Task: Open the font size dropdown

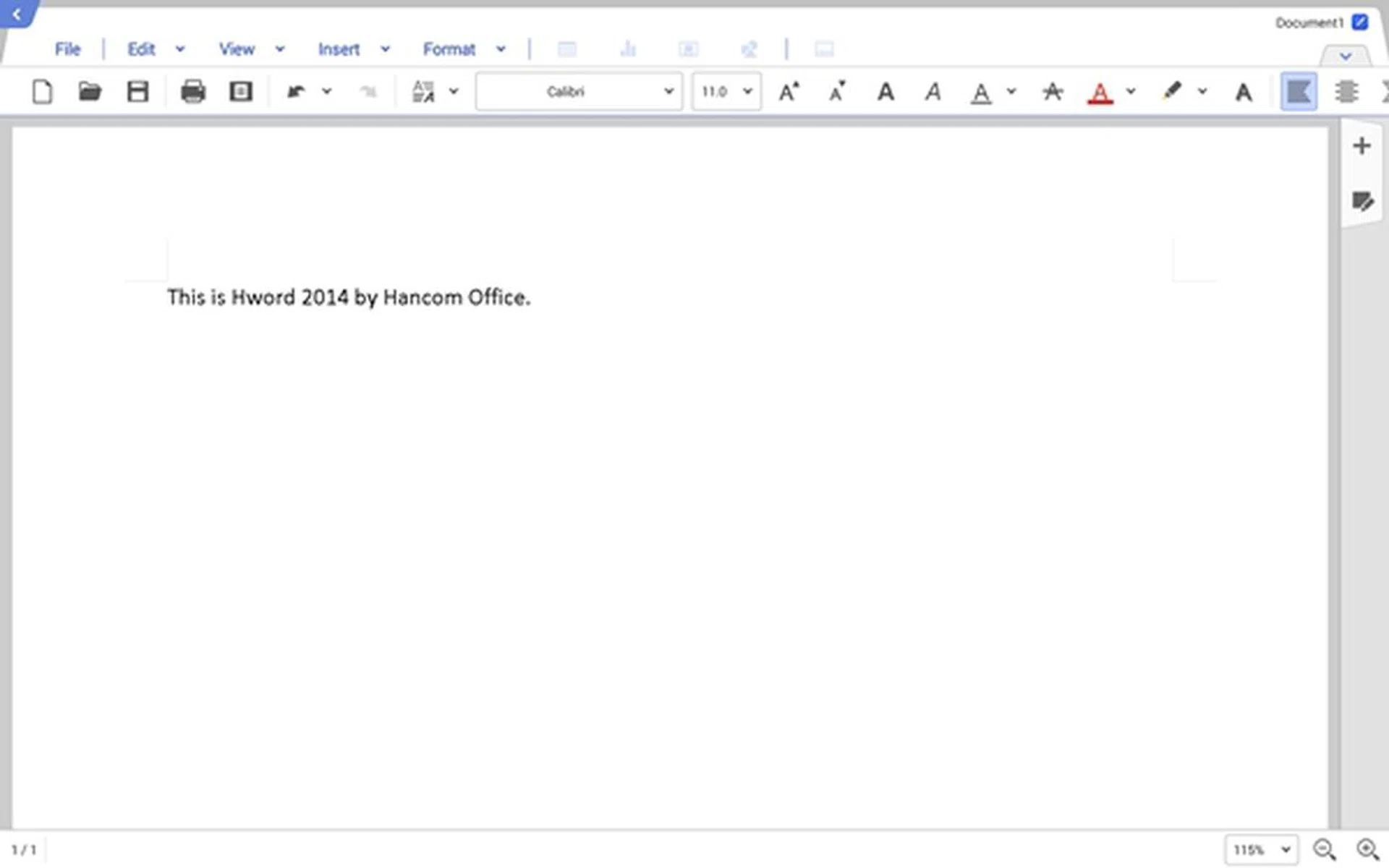Action: 746,92
